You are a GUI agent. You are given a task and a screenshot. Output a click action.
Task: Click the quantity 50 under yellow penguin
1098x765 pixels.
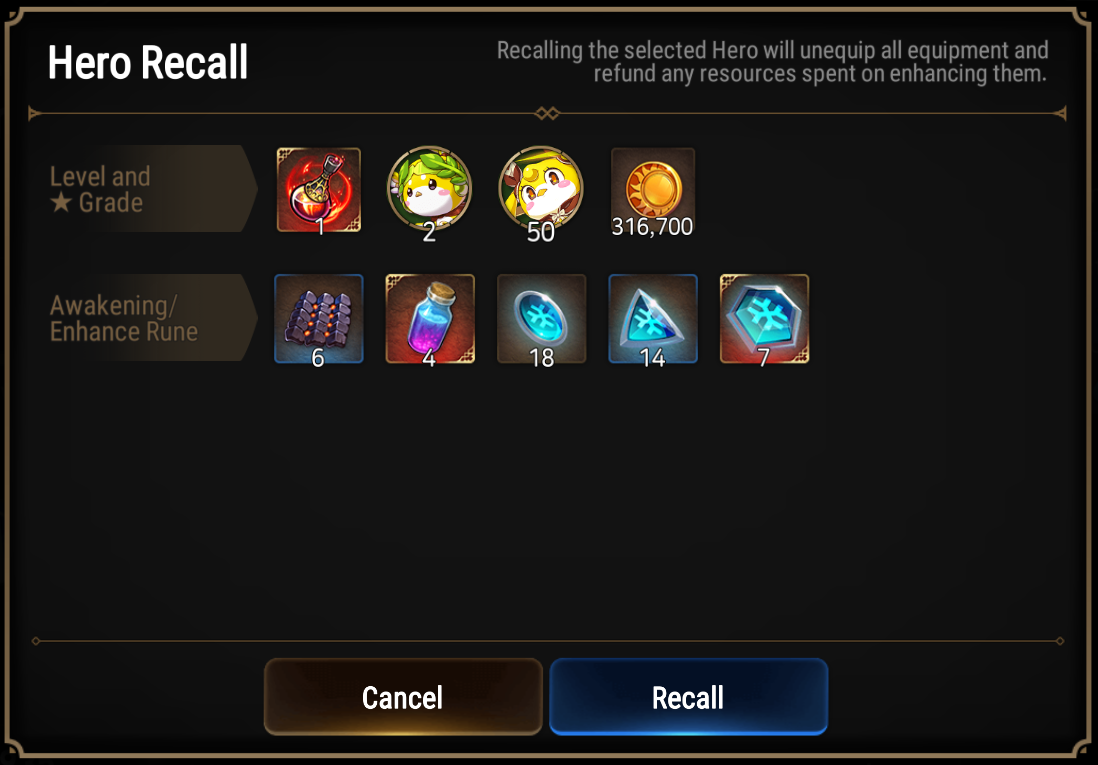pos(541,233)
